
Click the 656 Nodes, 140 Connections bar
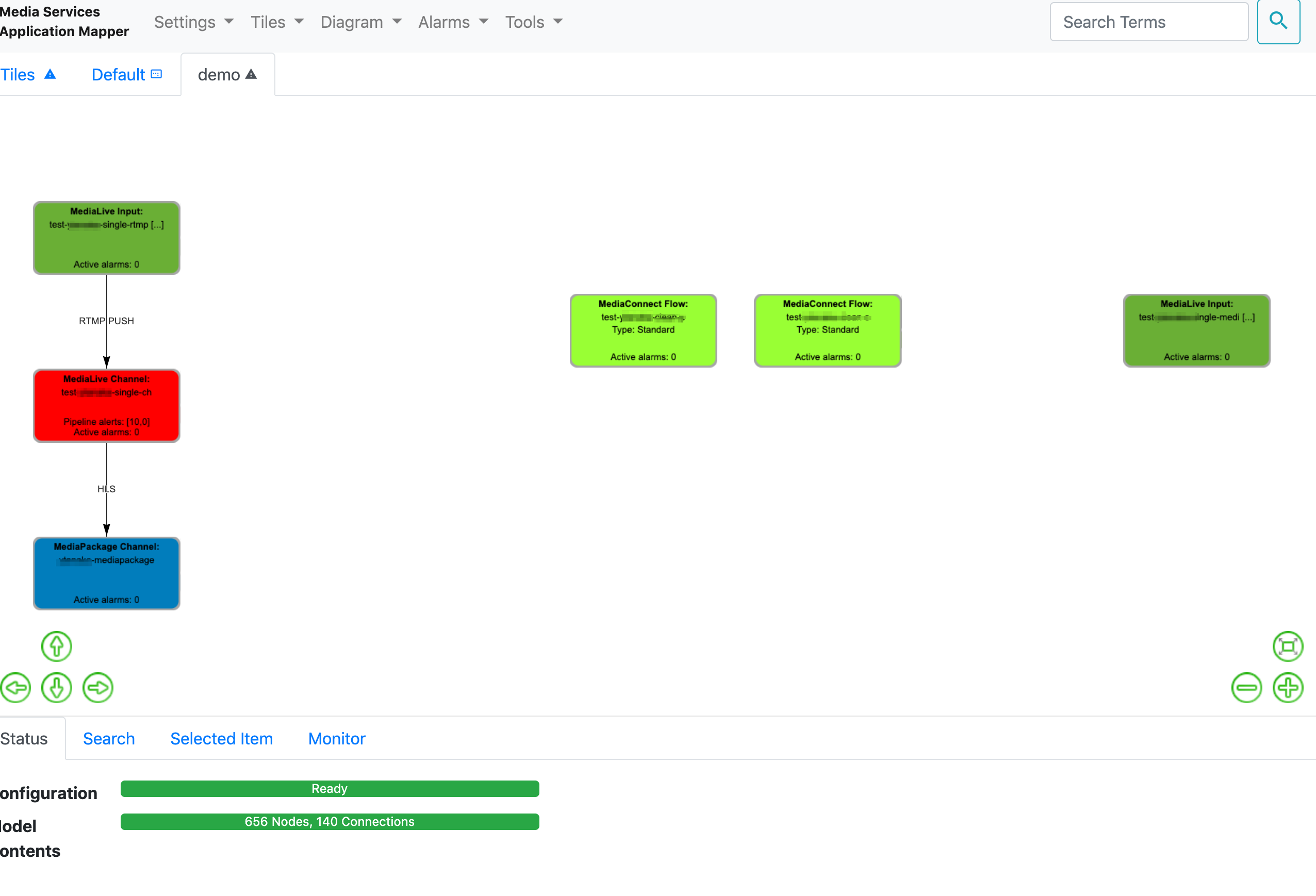pyautogui.click(x=330, y=821)
